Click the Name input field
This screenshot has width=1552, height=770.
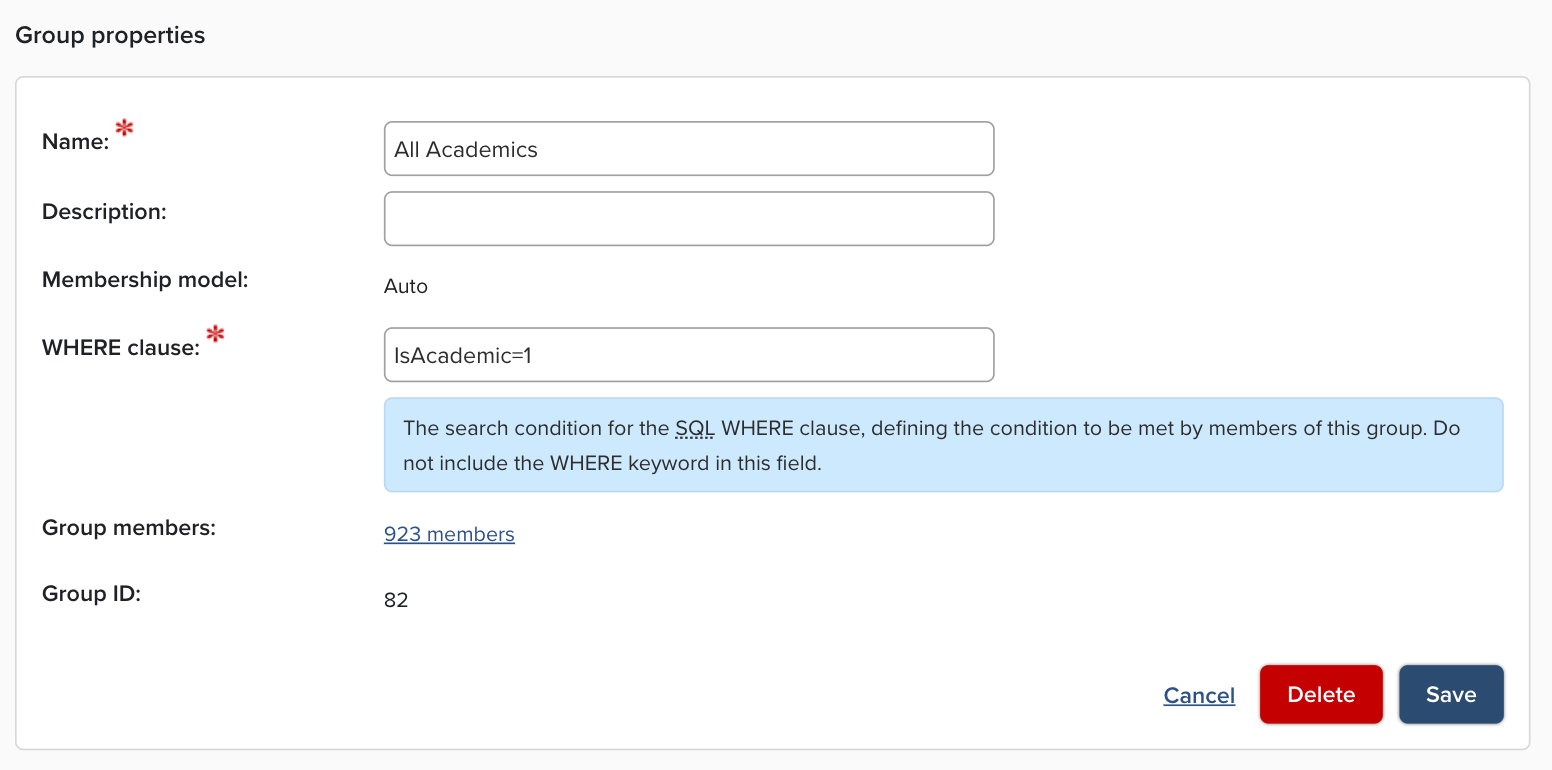688,149
